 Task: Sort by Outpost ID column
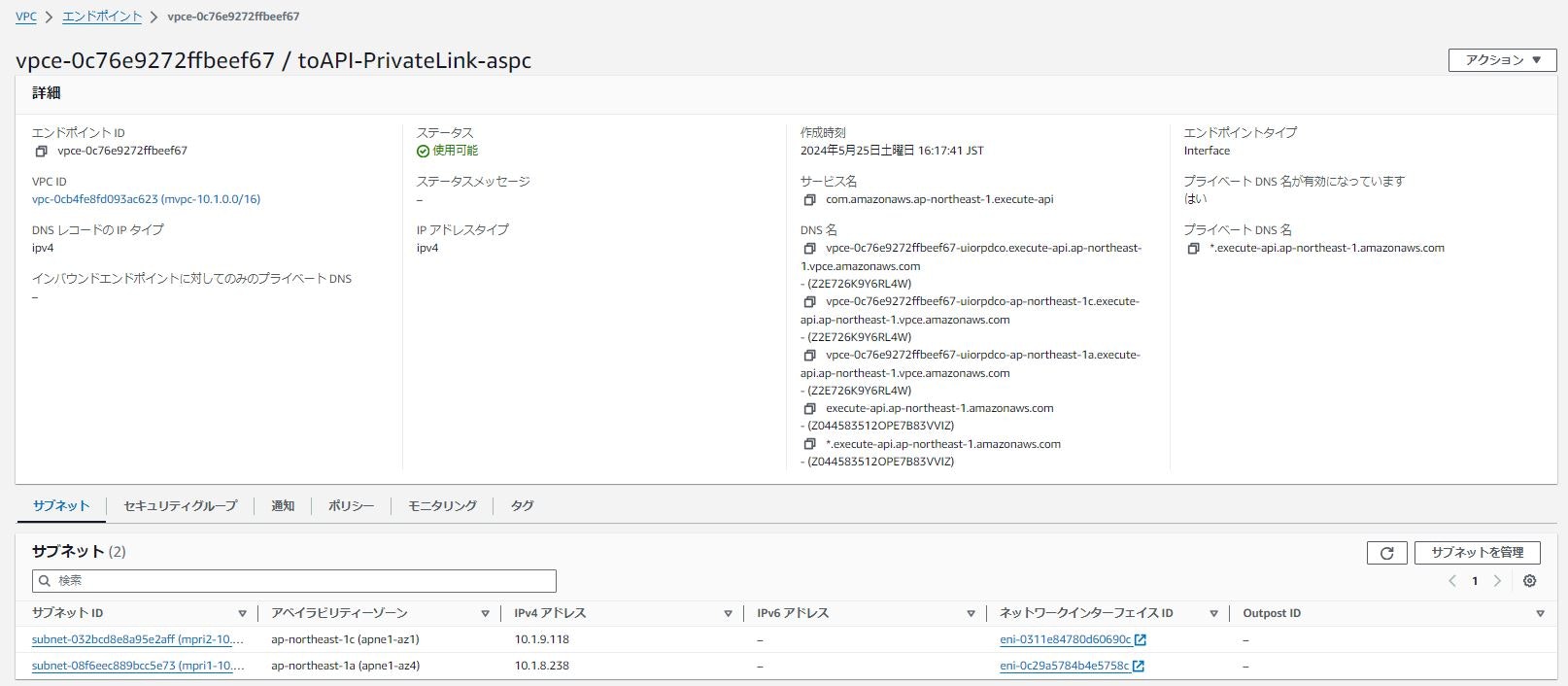[x=1540, y=614]
